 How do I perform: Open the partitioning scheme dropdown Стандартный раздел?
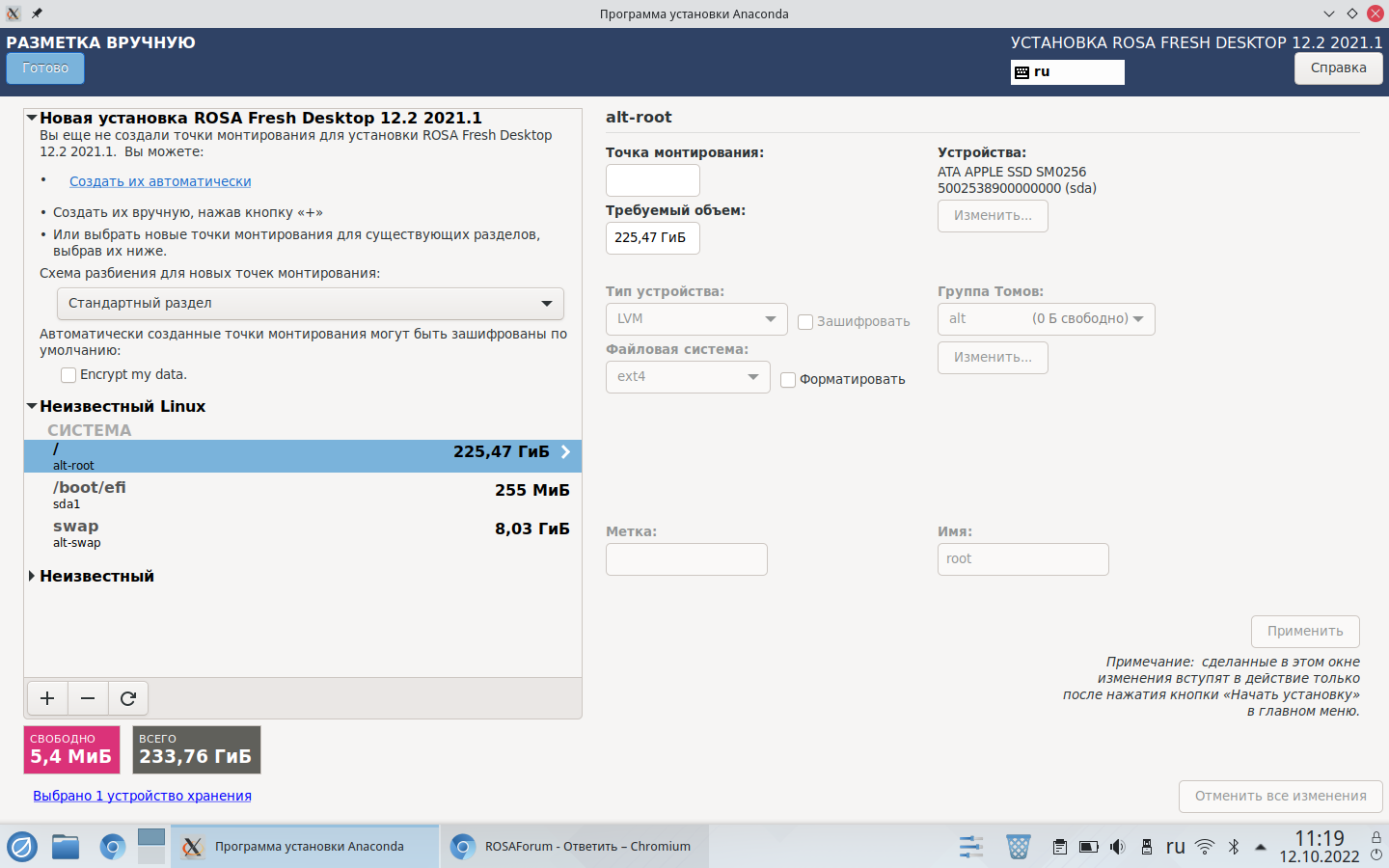(x=311, y=304)
